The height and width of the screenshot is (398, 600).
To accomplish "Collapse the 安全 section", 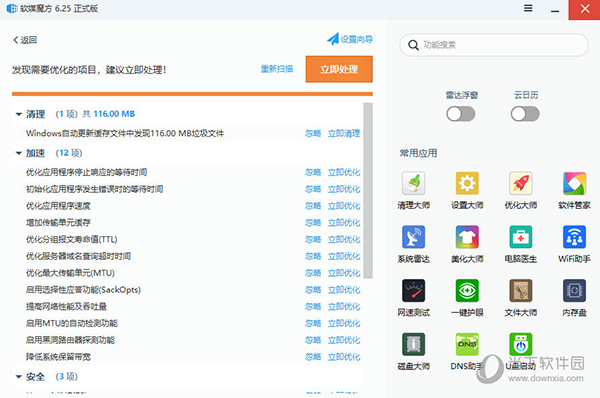I will [x=18, y=377].
